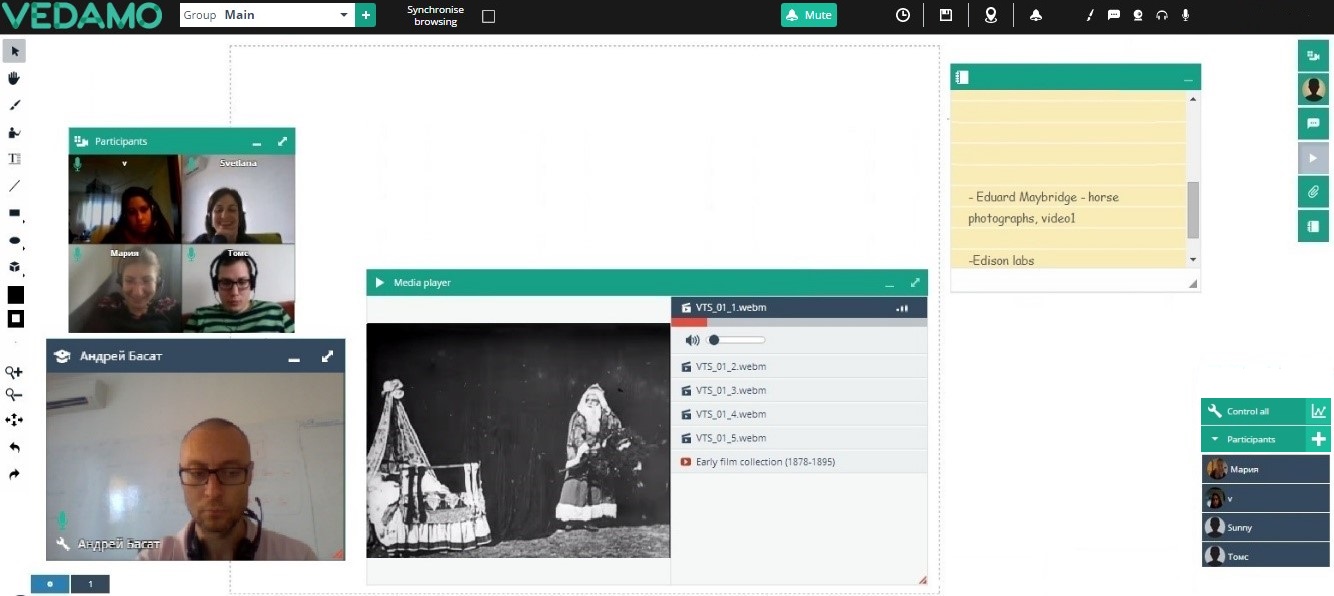The image size is (1334, 596).
Task: Expand the Media player window
Action: tap(915, 283)
